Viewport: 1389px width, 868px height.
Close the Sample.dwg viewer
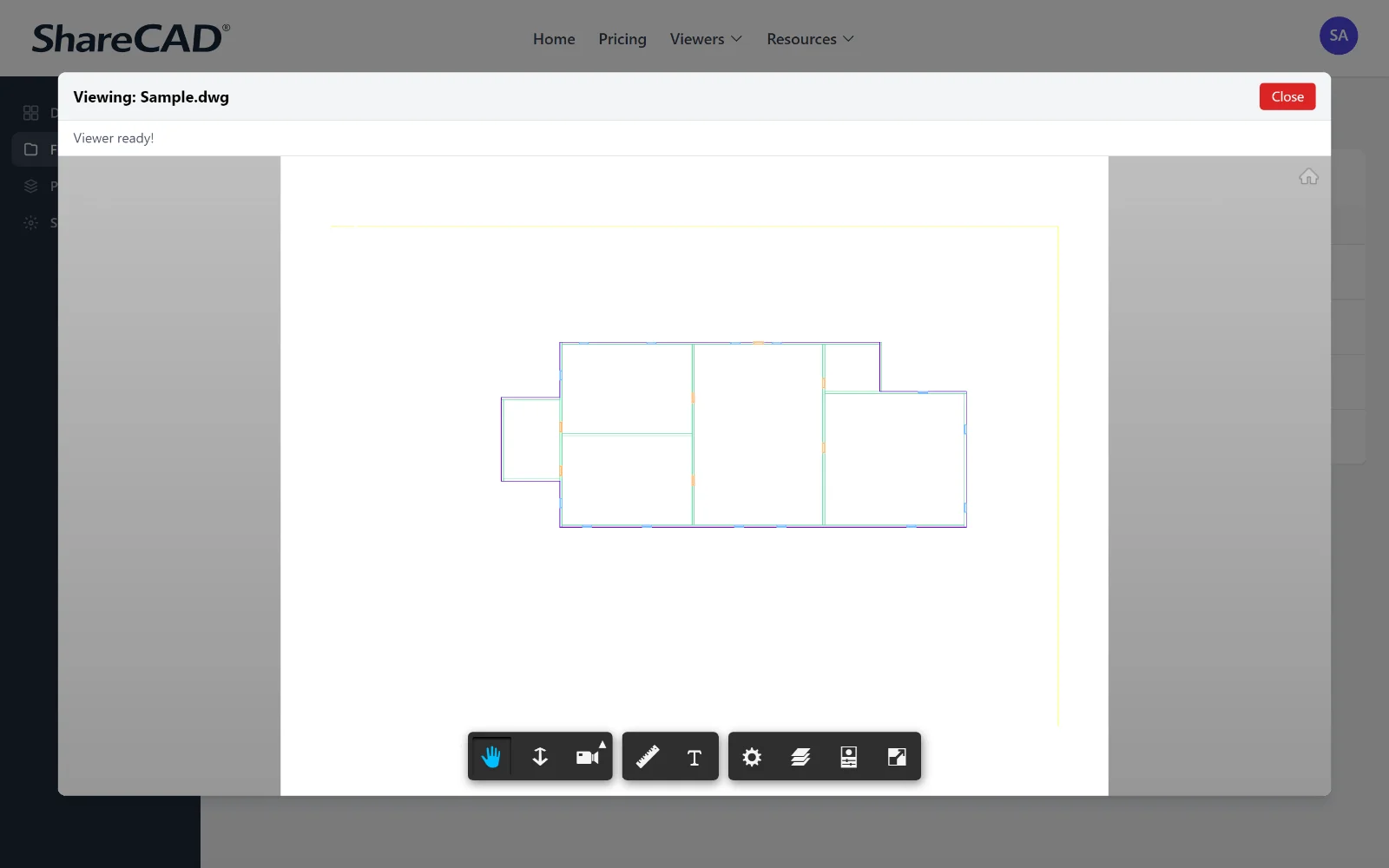1287,96
